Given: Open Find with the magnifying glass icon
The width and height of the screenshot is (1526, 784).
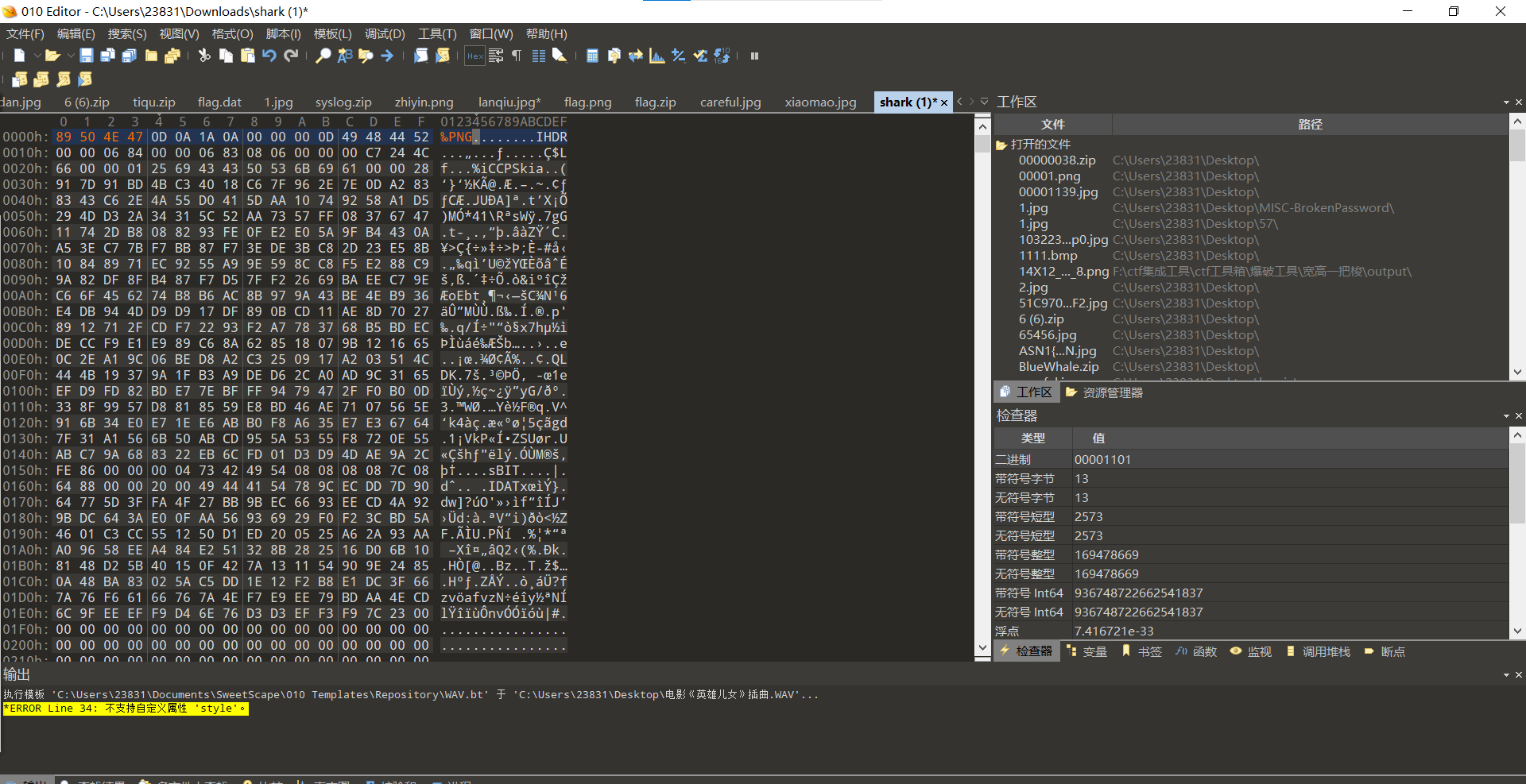Looking at the screenshot, I should pos(323,56).
